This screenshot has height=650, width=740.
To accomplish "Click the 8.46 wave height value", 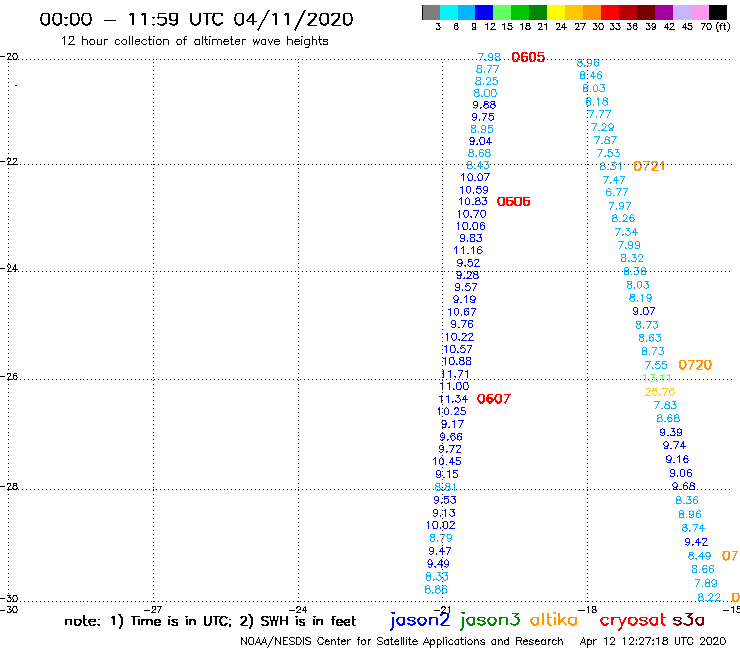I will click(x=591, y=75).
